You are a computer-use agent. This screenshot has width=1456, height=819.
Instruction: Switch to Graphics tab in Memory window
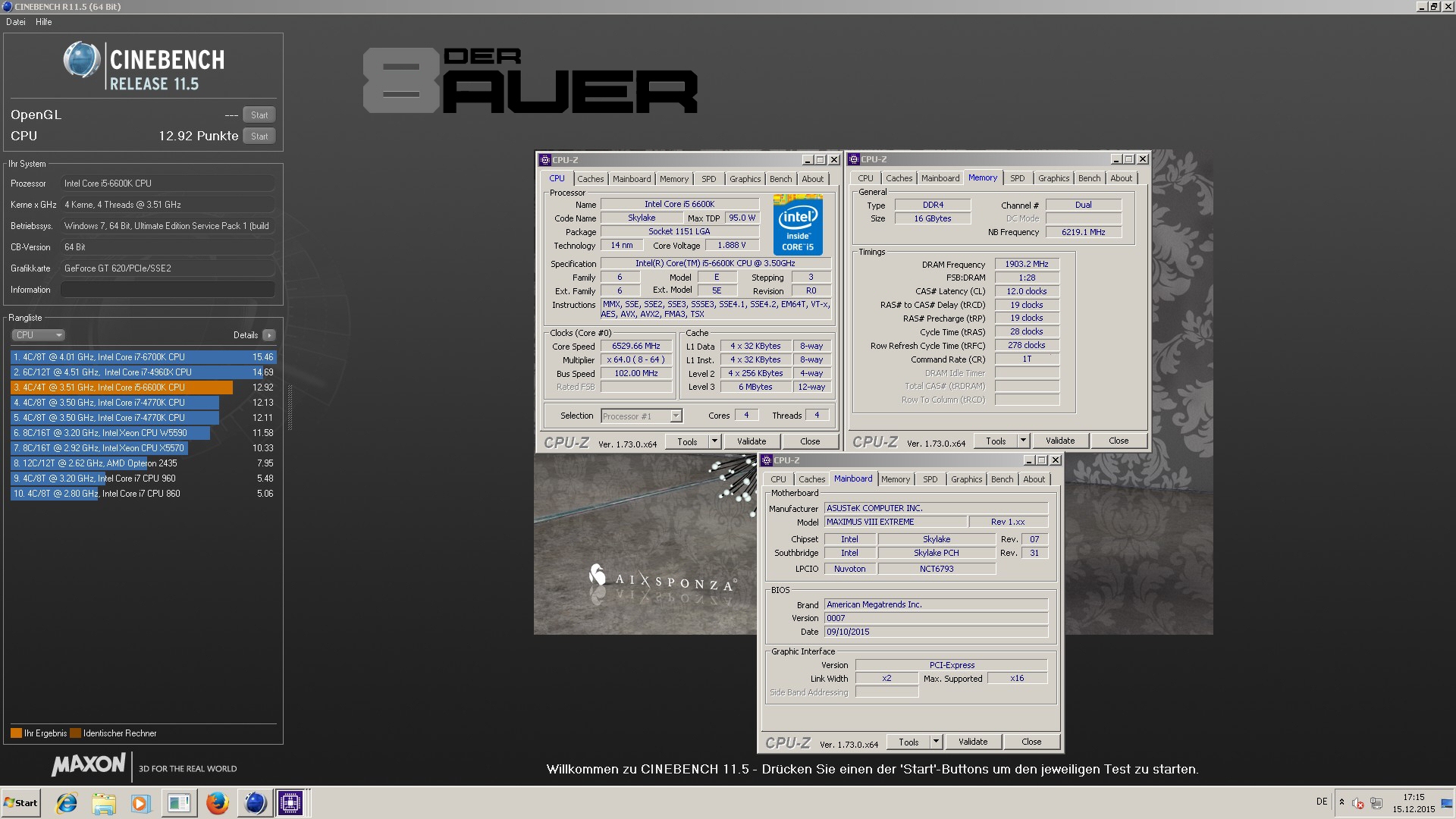point(1053,178)
